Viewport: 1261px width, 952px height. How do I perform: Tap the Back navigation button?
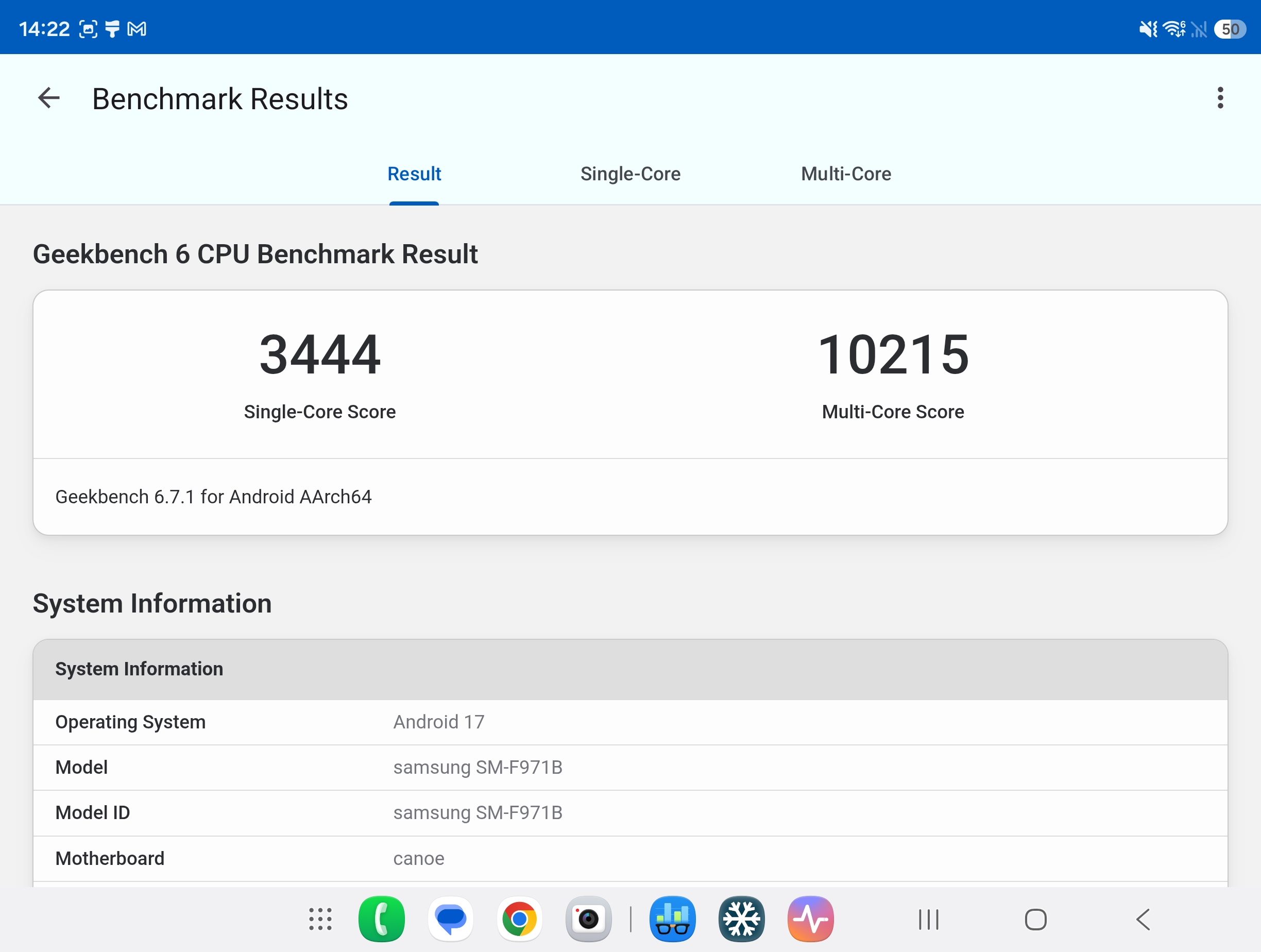(1143, 919)
